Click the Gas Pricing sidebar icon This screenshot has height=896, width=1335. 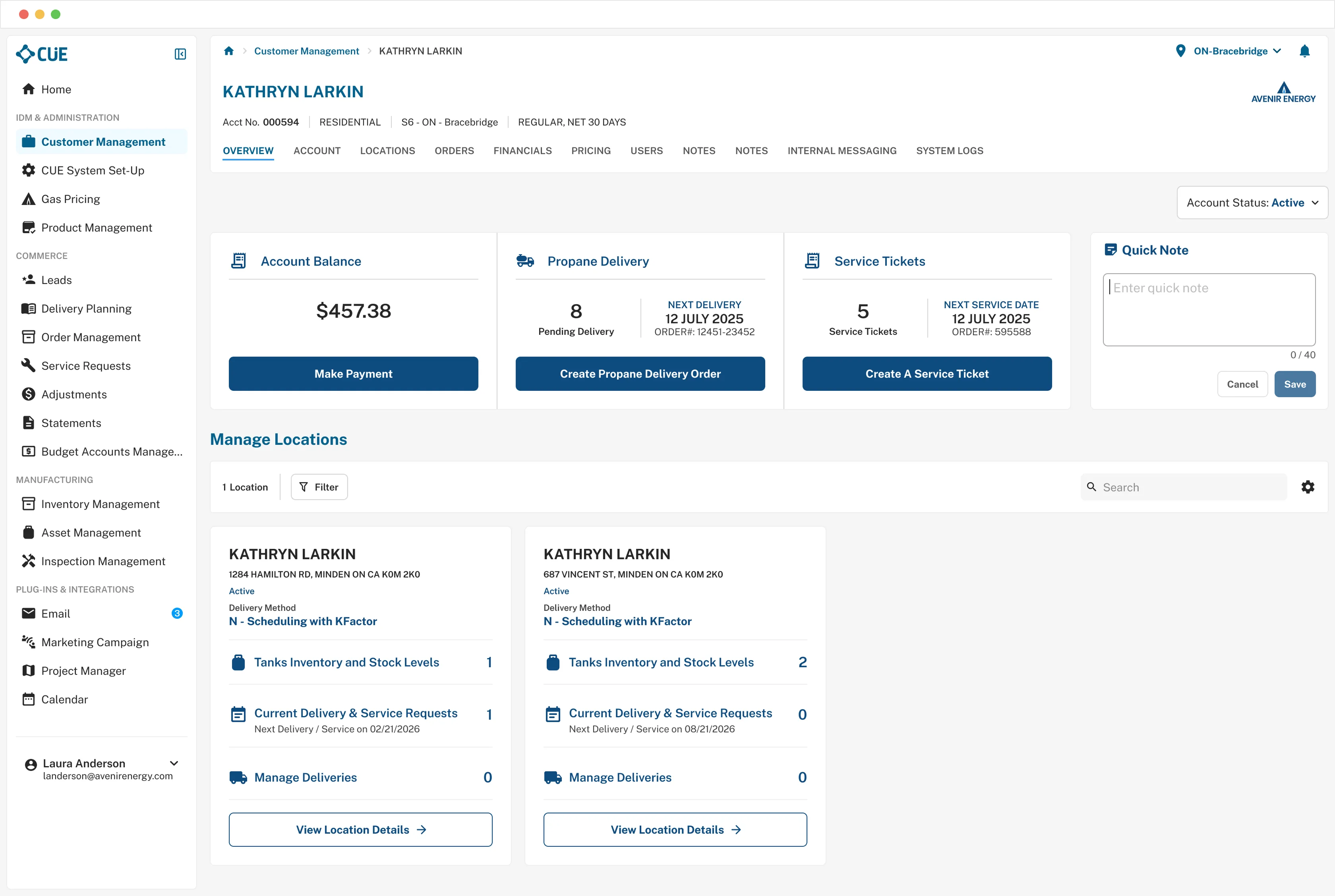tap(29, 199)
